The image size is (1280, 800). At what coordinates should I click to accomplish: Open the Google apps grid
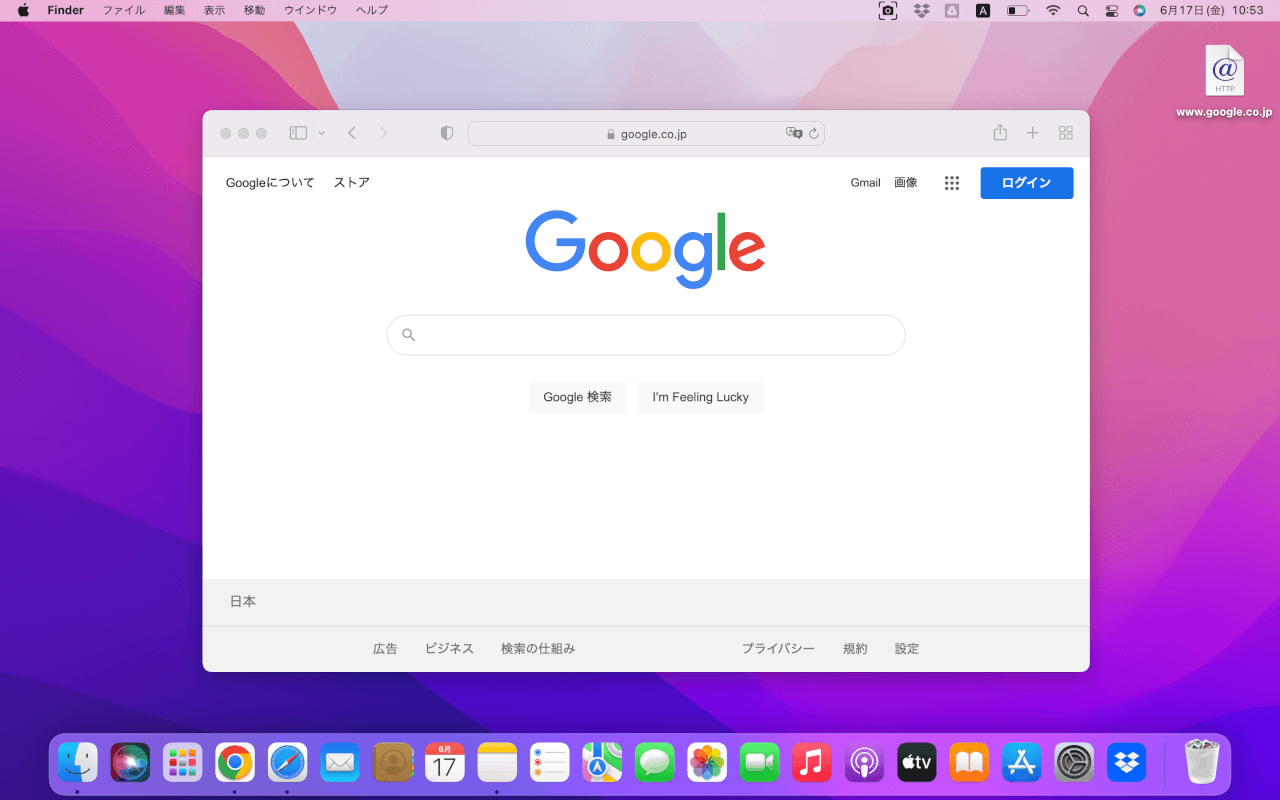(x=952, y=183)
